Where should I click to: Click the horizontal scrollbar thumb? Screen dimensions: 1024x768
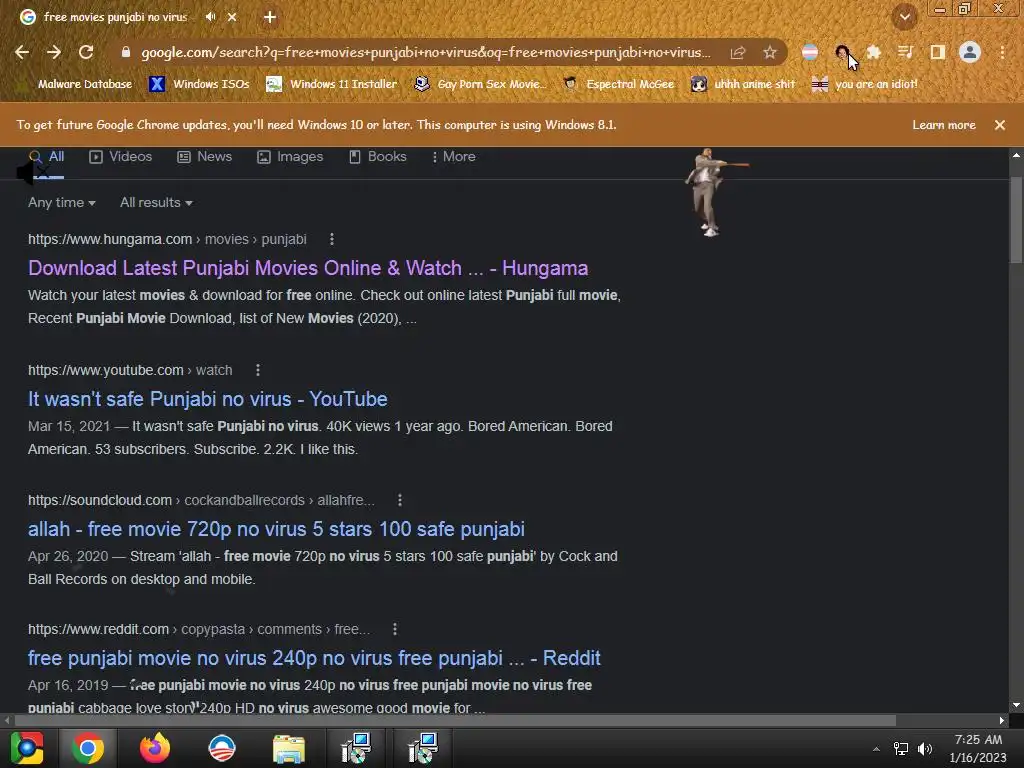[x=455, y=720]
